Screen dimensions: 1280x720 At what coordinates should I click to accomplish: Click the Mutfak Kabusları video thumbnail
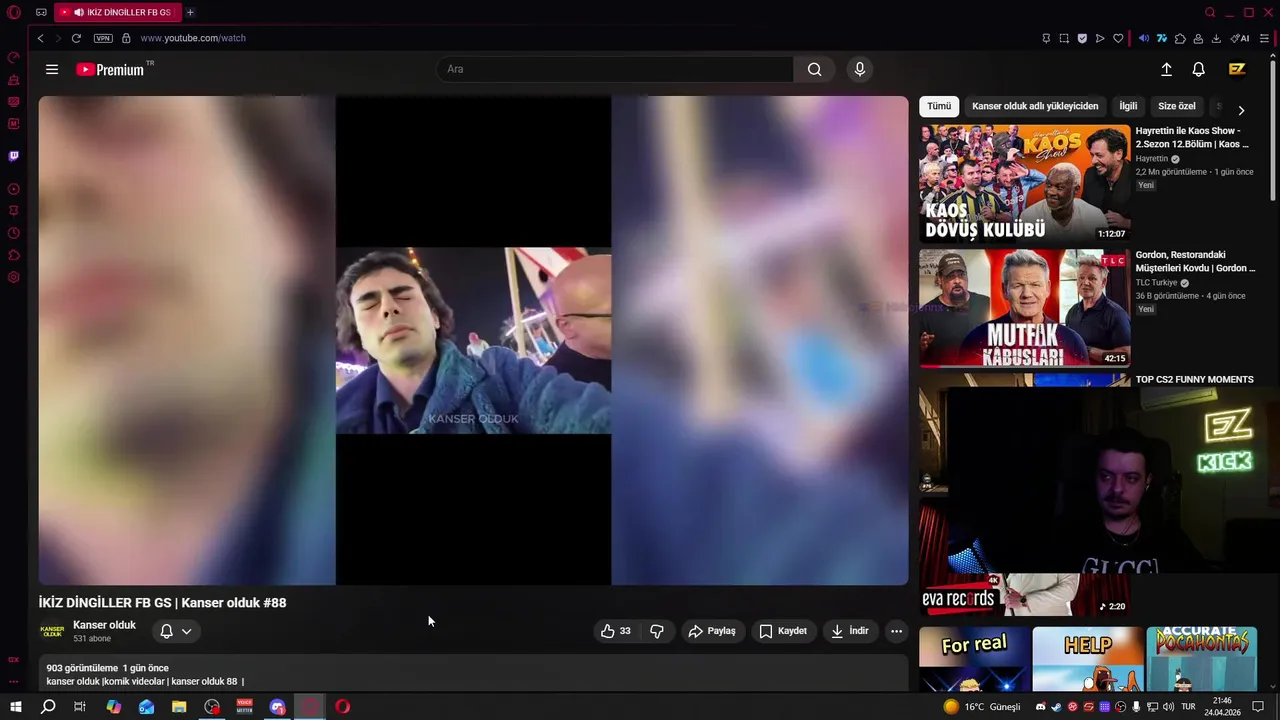[1025, 308]
